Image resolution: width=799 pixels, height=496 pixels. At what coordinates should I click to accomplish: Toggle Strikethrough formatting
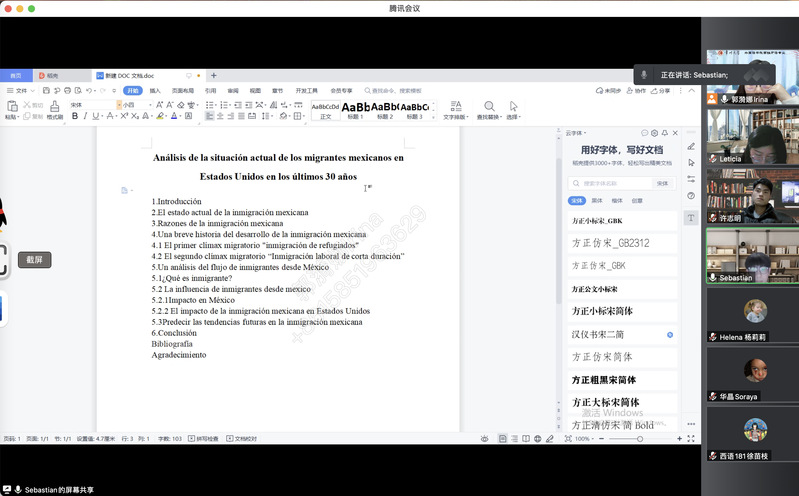click(110, 116)
